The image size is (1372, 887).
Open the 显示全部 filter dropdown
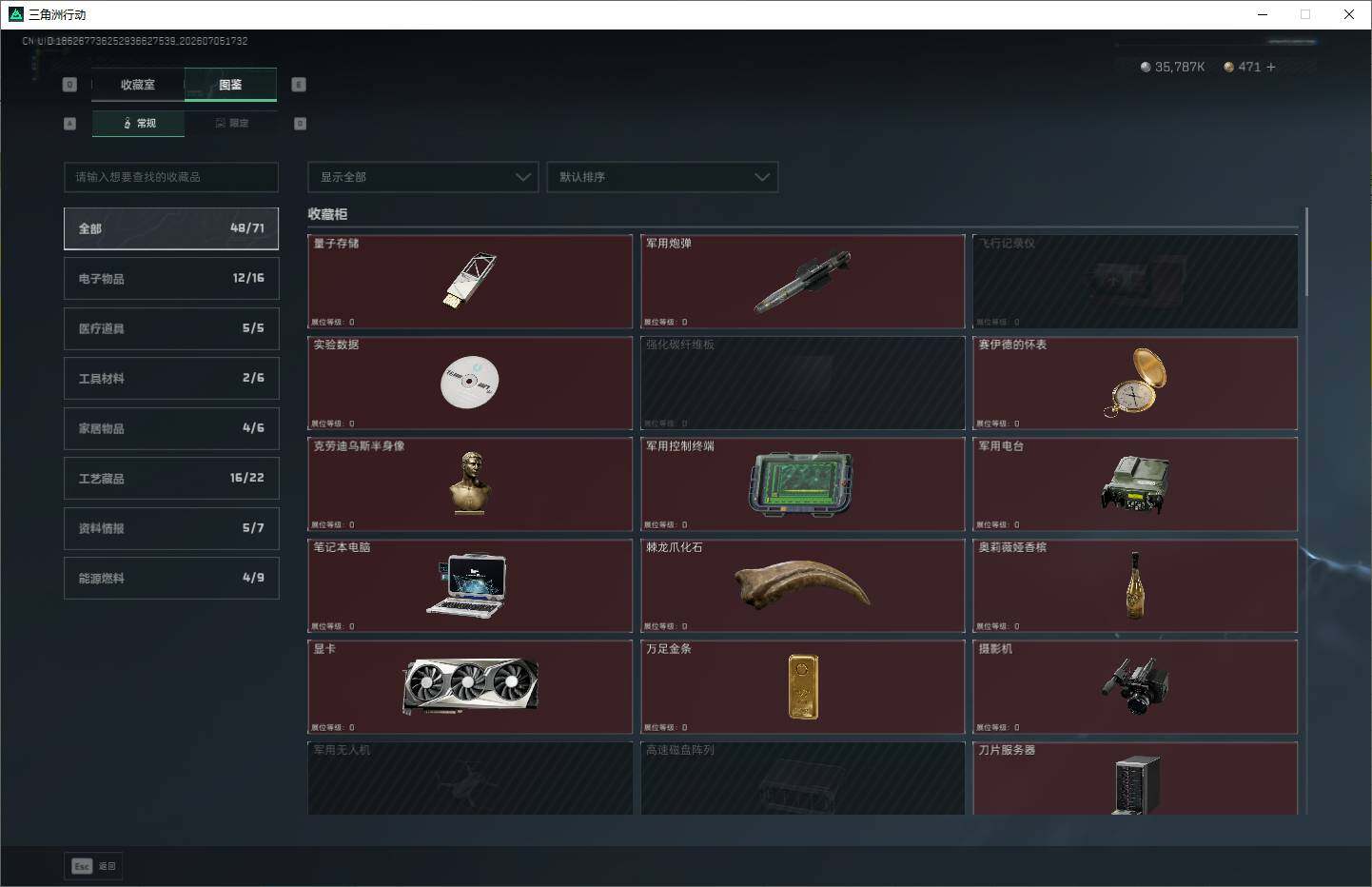[x=423, y=177]
